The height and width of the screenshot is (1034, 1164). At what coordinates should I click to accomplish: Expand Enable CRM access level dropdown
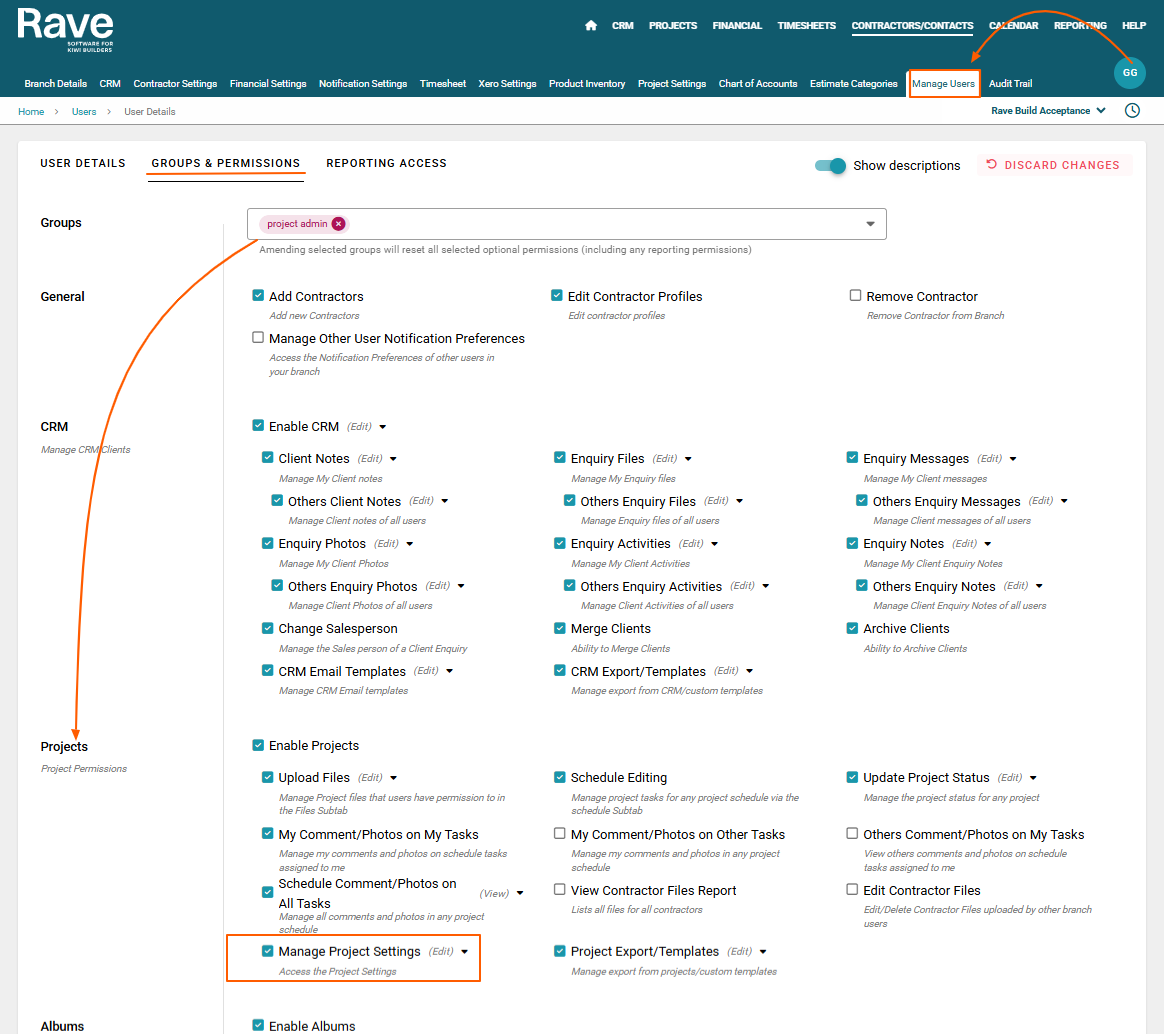click(383, 427)
